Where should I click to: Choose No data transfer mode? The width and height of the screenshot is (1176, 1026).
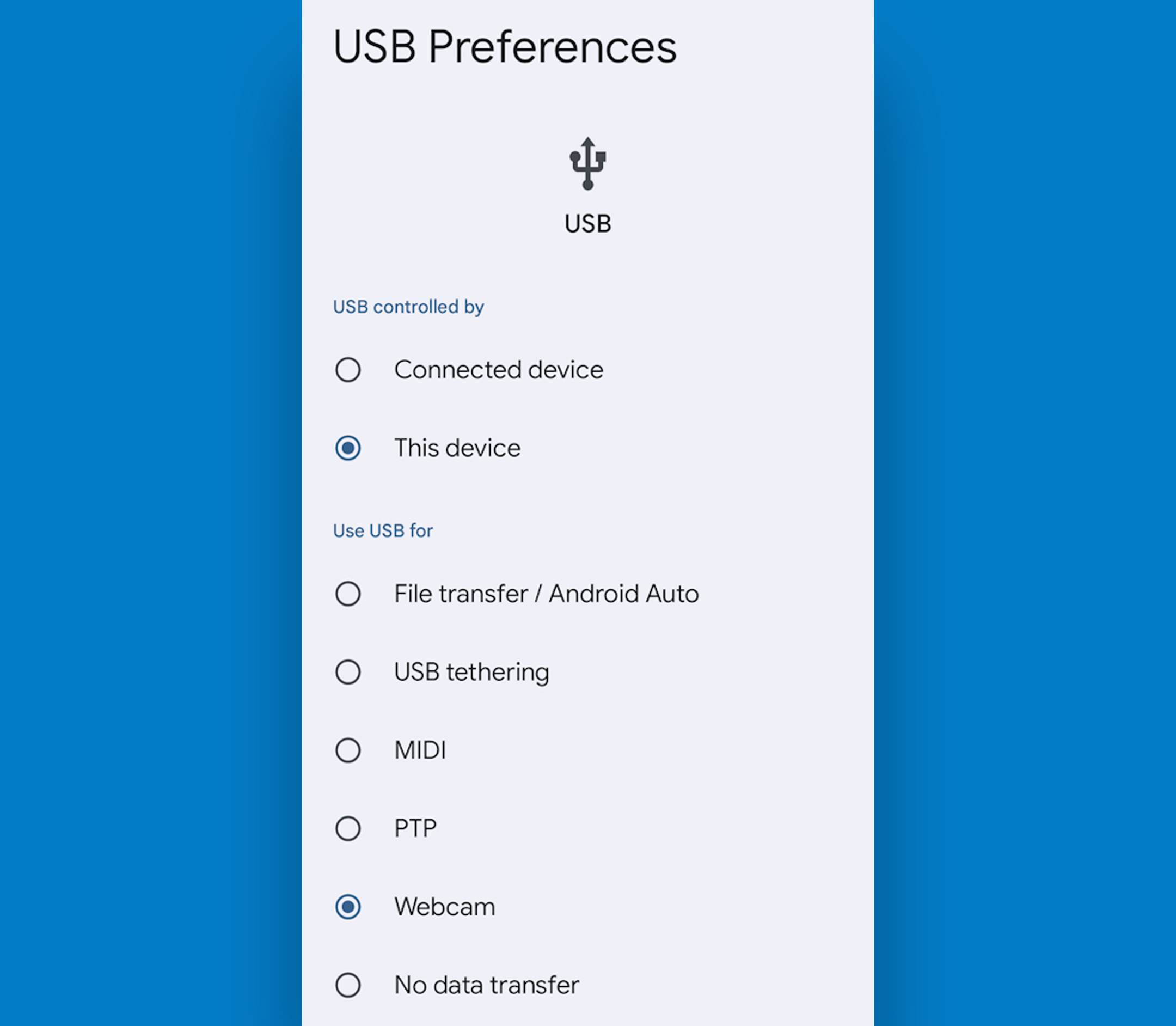(x=348, y=984)
